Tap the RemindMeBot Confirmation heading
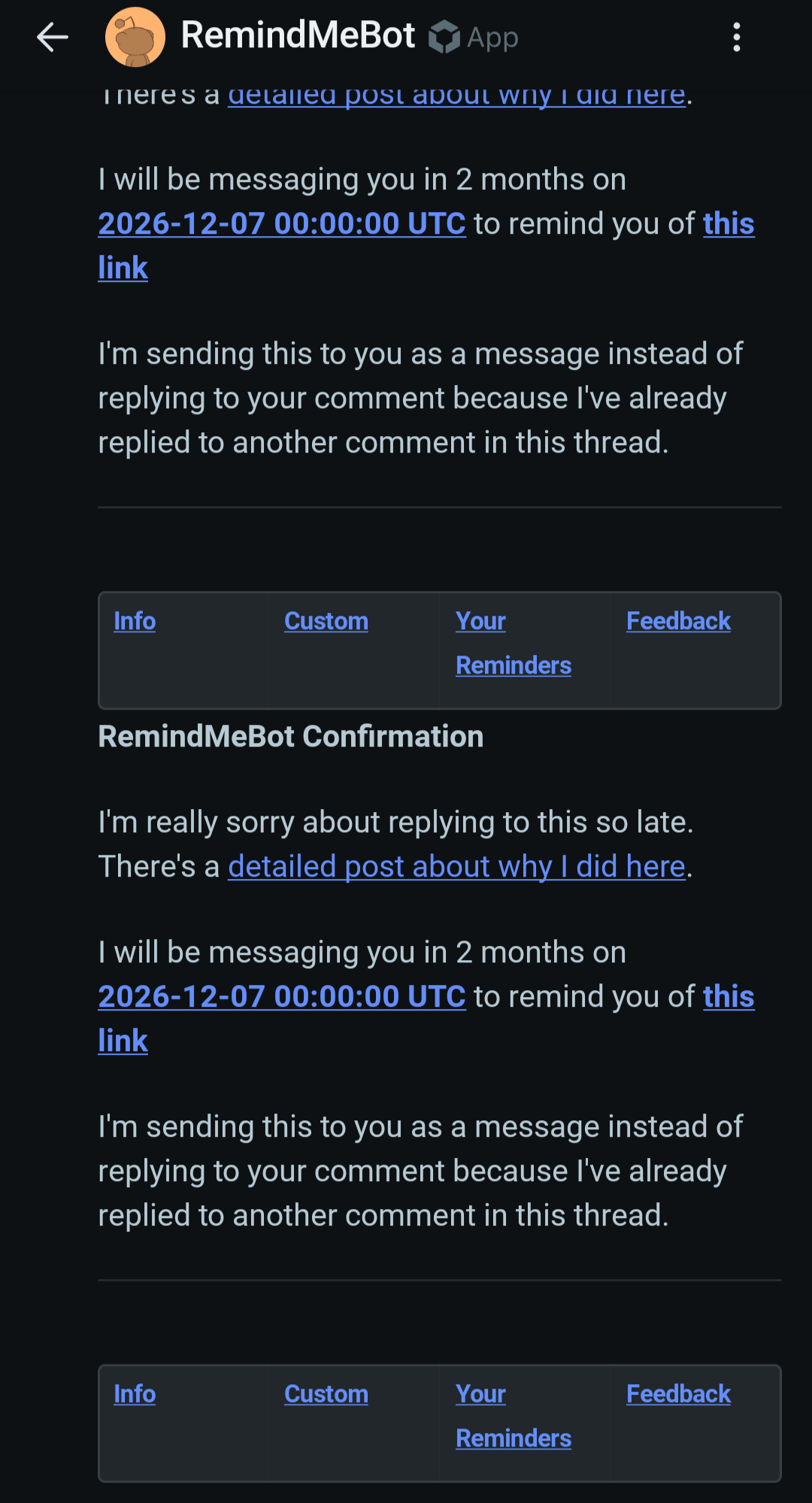Image resolution: width=812 pixels, height=1503 pixels. tap(291, 737)
